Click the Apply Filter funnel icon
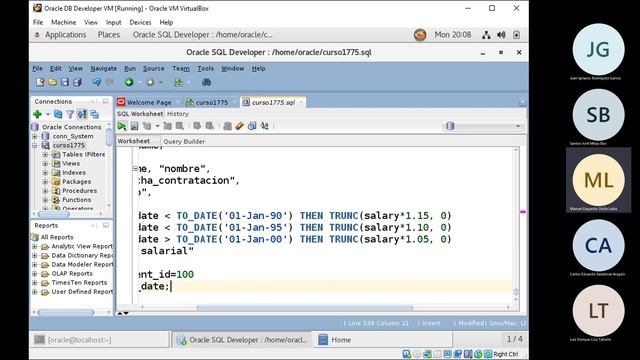This screenshot has height=360, width=640. (x=70, y=114)
